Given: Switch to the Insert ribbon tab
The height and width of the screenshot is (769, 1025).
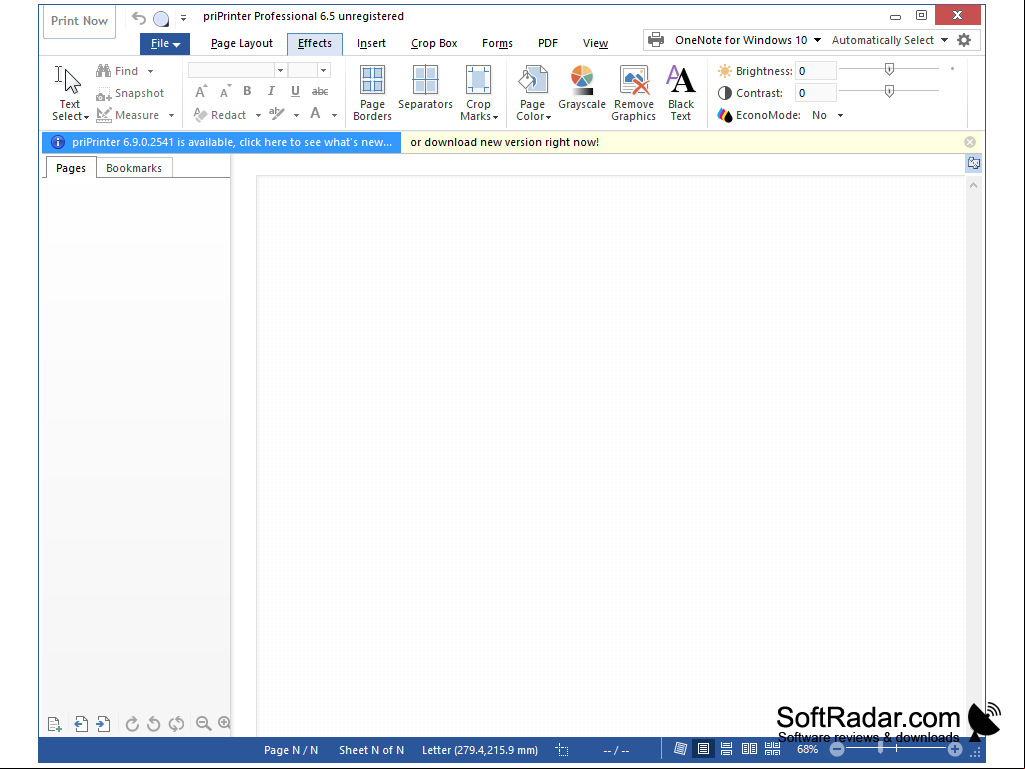Looking at the screenshot, I should click(x=371, y=44).
